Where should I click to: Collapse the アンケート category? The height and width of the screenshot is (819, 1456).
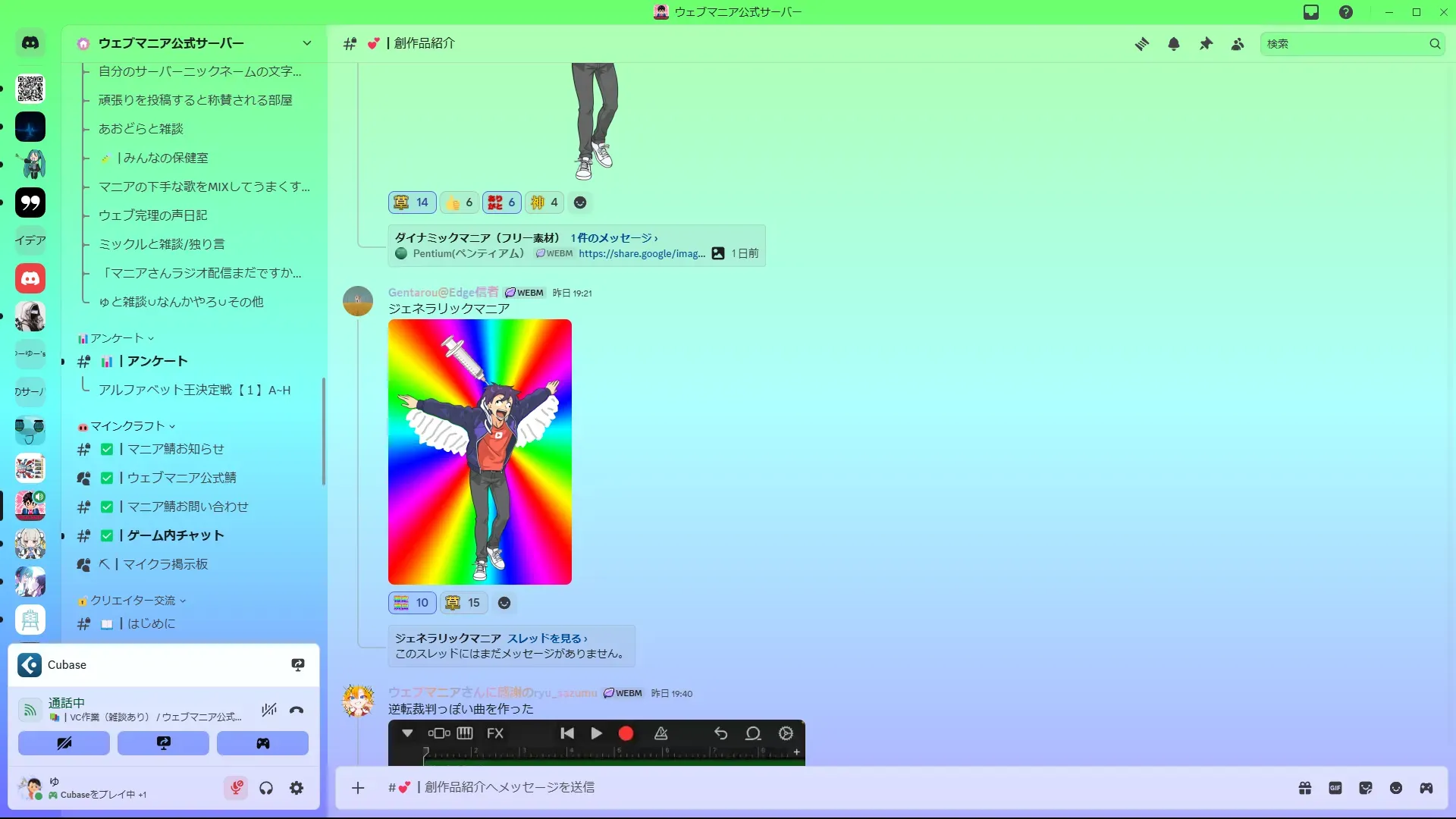coord(117,338)
